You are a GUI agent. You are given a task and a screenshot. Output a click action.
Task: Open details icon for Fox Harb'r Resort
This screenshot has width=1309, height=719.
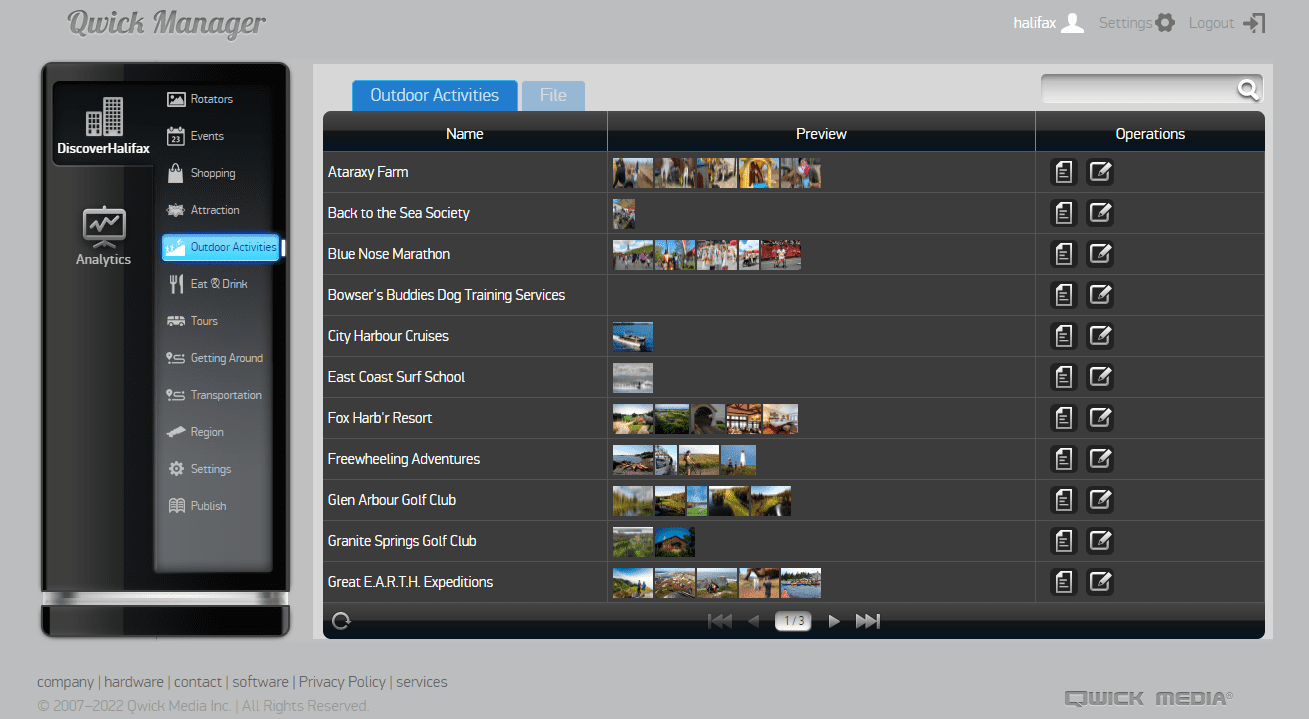click(x=1064, y=418)
